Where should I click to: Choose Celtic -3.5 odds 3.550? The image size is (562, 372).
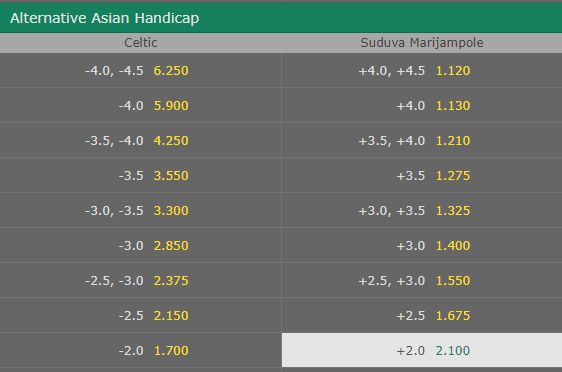tap(140, 176)
